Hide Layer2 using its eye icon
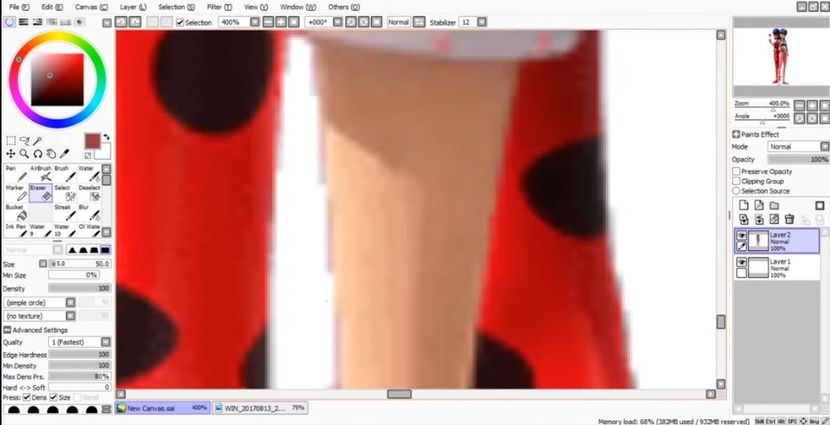Image resolution: width=830 pixels, height=425 pixels. tap(742, 236)
